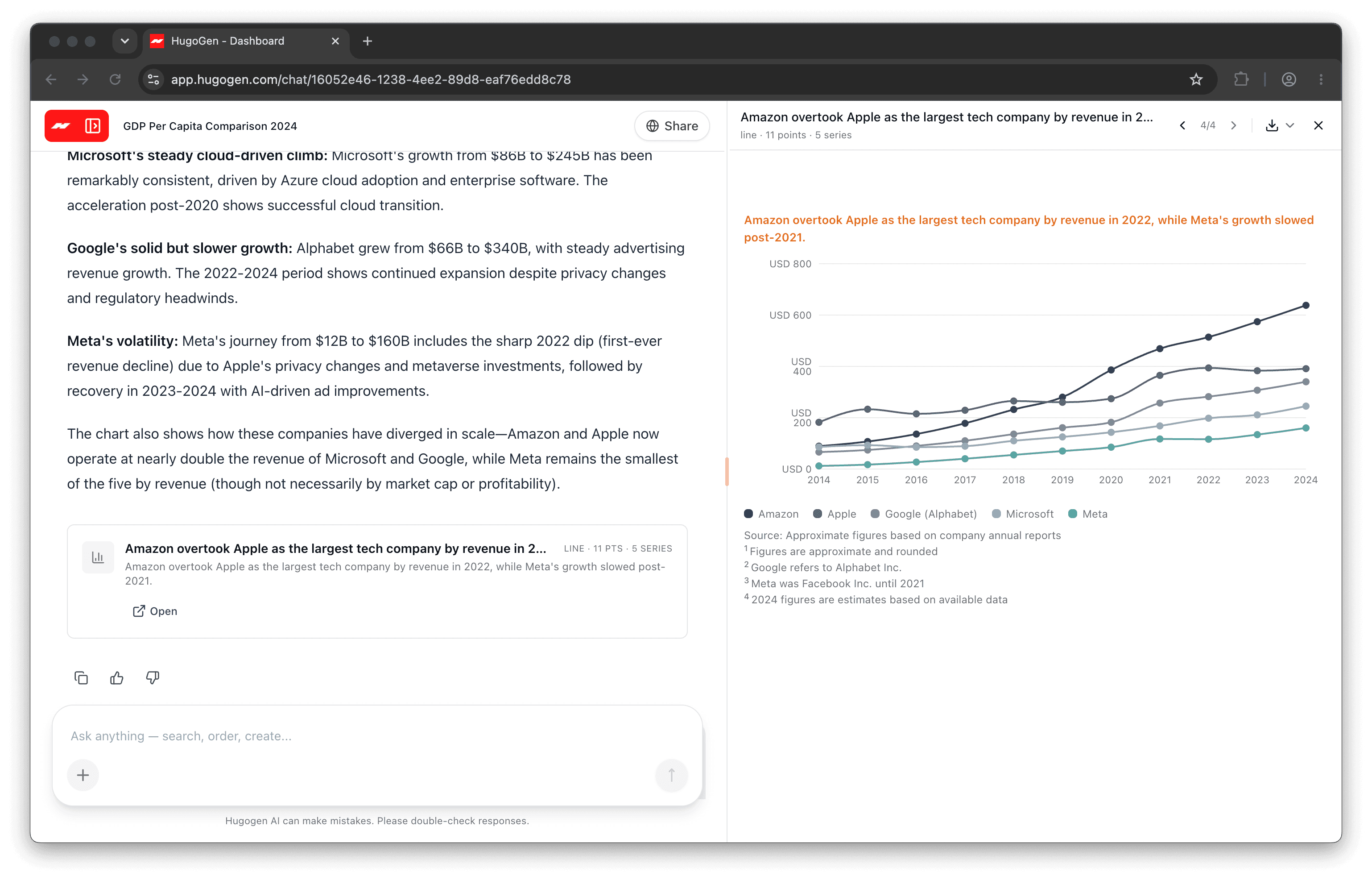Image resolution: width=1372 pixels, height=880 pixels.
Task: Give thumbs up to response
Action: [116, 678]
